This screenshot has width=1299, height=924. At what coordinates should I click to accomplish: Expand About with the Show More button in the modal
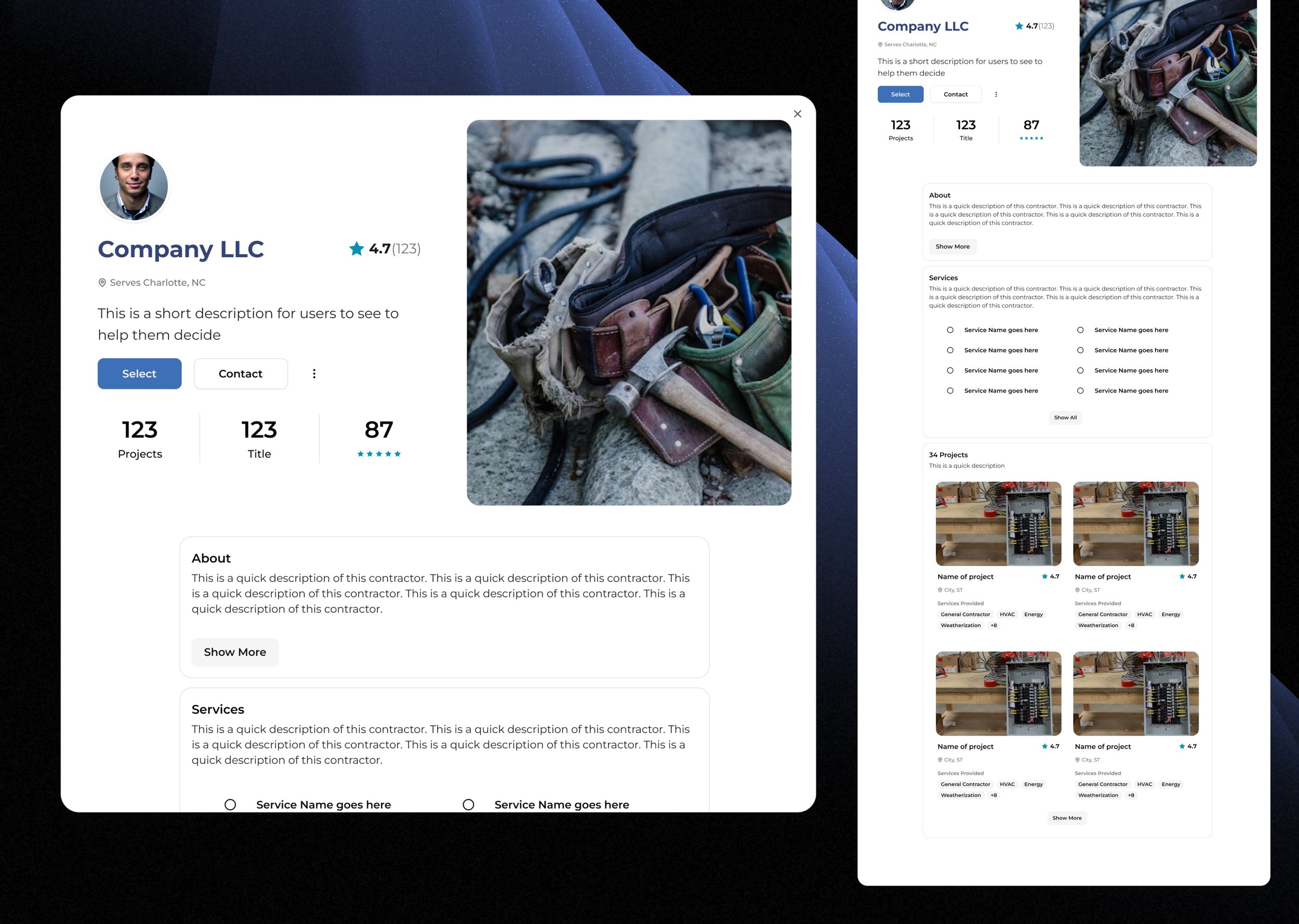[235, 652]
